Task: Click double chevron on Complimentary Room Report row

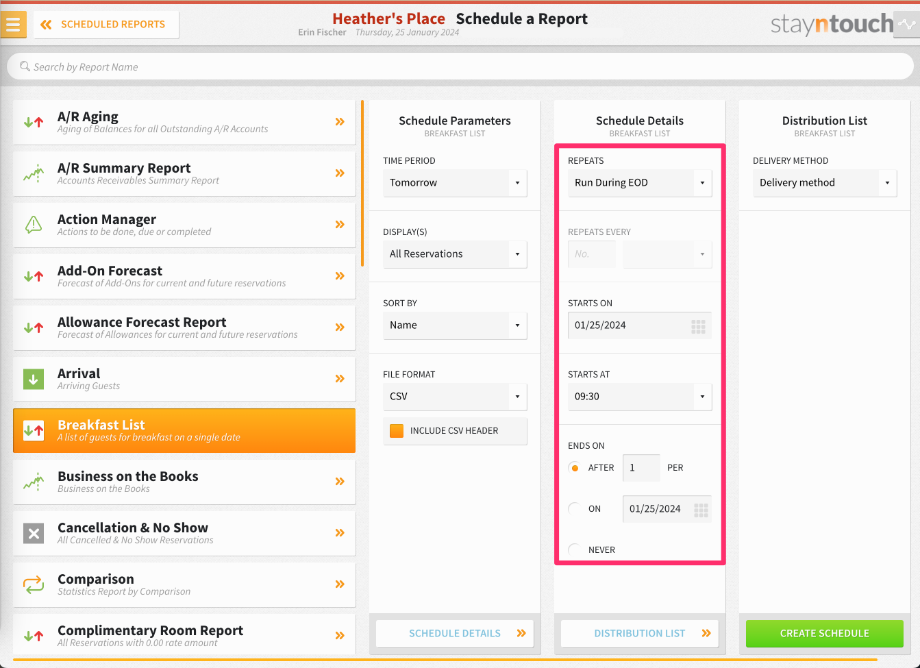Action: pyautogui.click(x=340, y=635)
